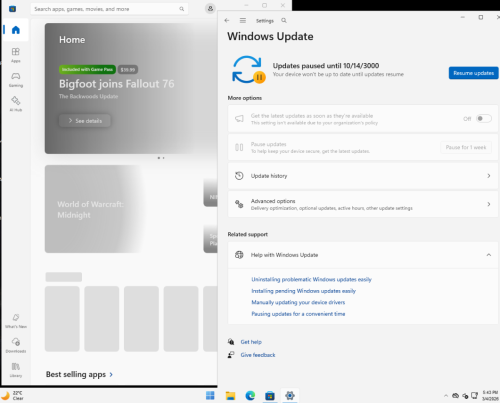500x403 pixels.
Task: Open the AI Hub sidebar icon
Action: [x=16, y=104]
